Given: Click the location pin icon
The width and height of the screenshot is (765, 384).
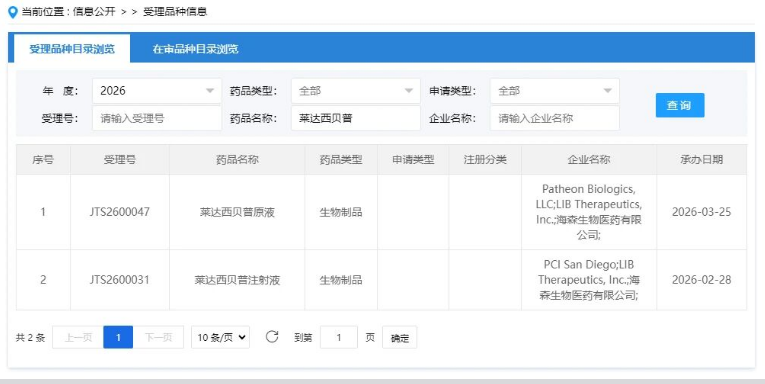Looking at the screenshot, I should [13, 12].
